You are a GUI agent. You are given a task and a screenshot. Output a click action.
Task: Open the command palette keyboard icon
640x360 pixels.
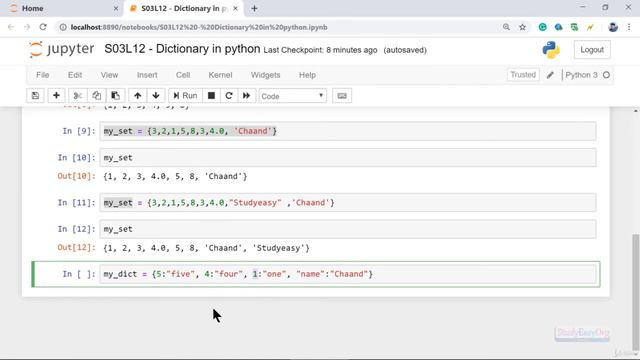(342, 96)
